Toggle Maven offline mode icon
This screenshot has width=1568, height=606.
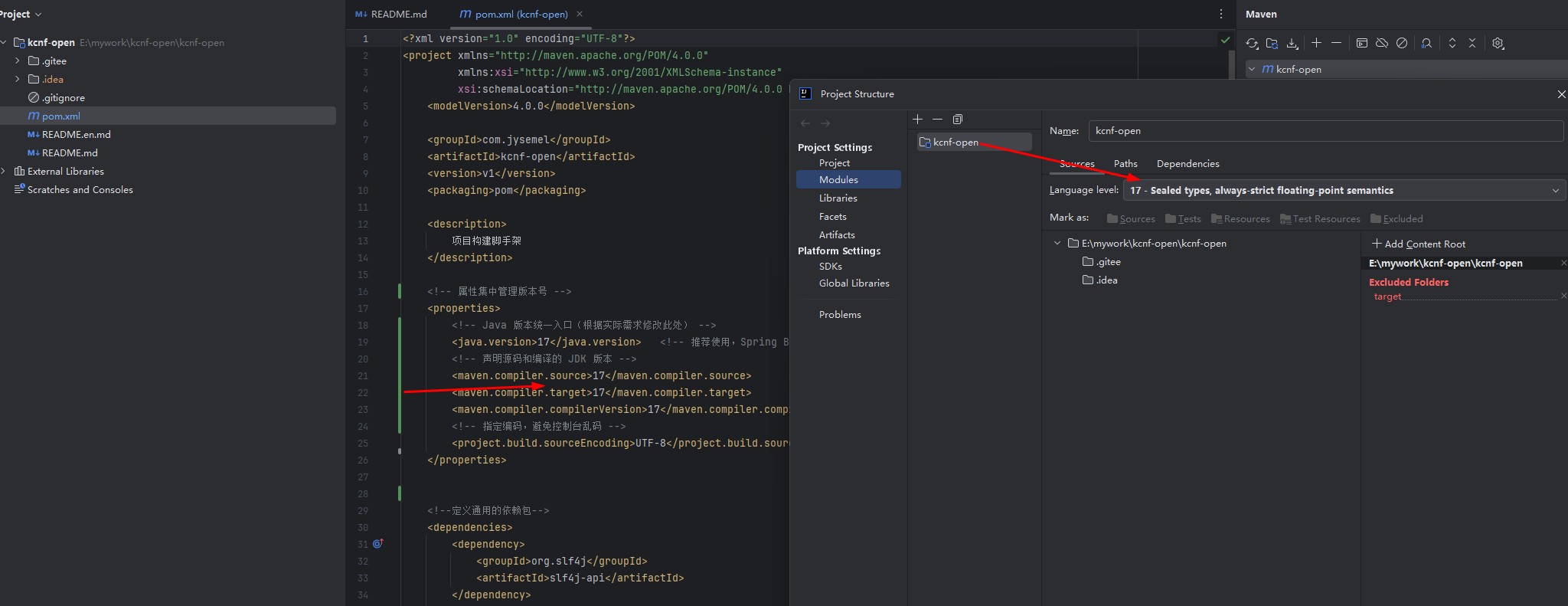pyautogui.click(x=1382, y=44)
